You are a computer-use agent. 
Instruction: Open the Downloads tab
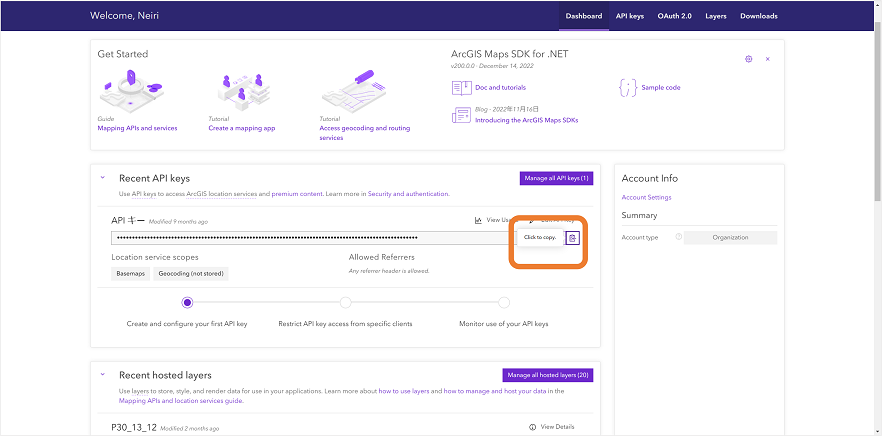pyautogui.click(x=759, y=16)
